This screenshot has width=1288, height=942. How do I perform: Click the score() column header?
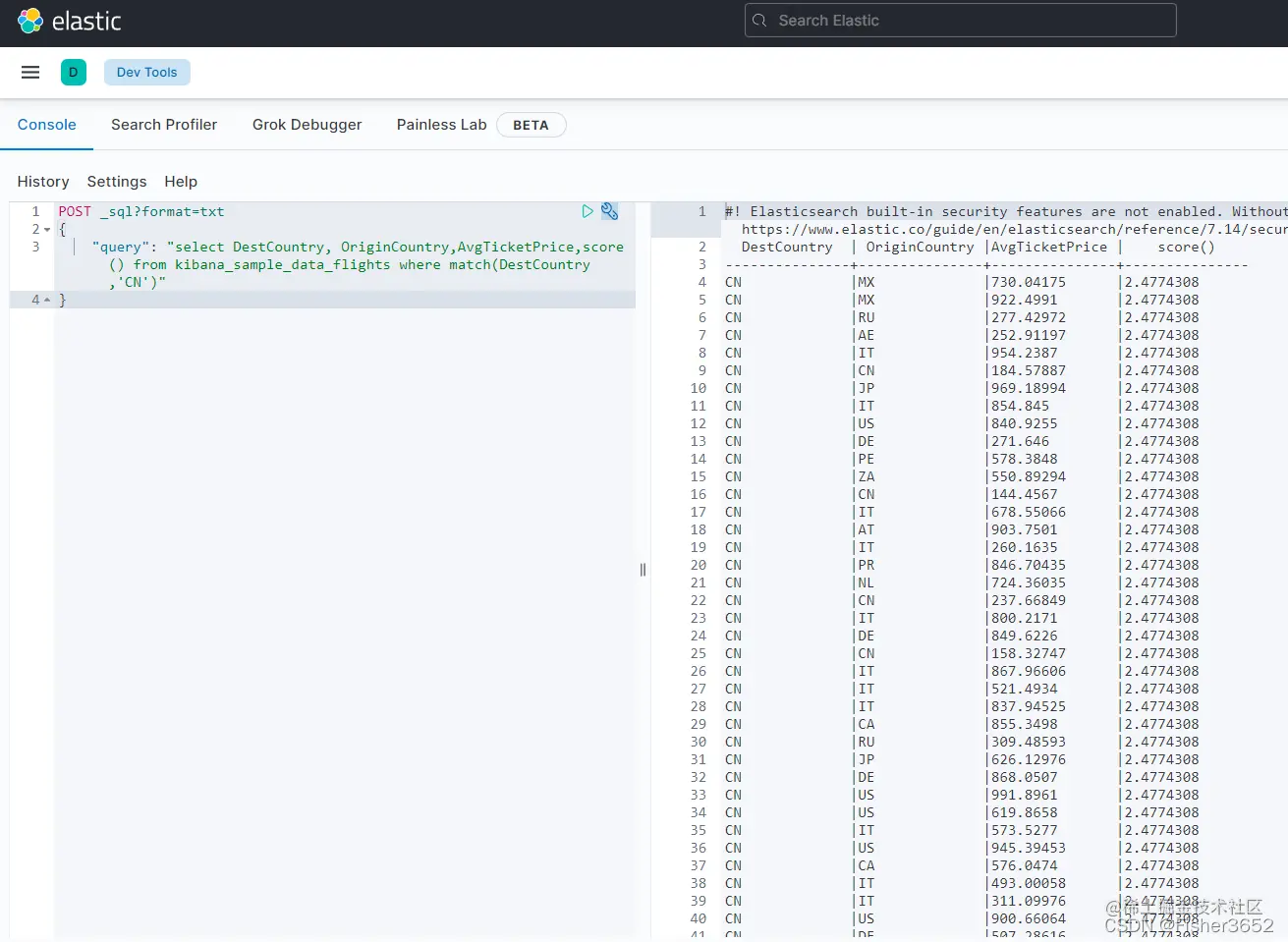point(1186,247)
